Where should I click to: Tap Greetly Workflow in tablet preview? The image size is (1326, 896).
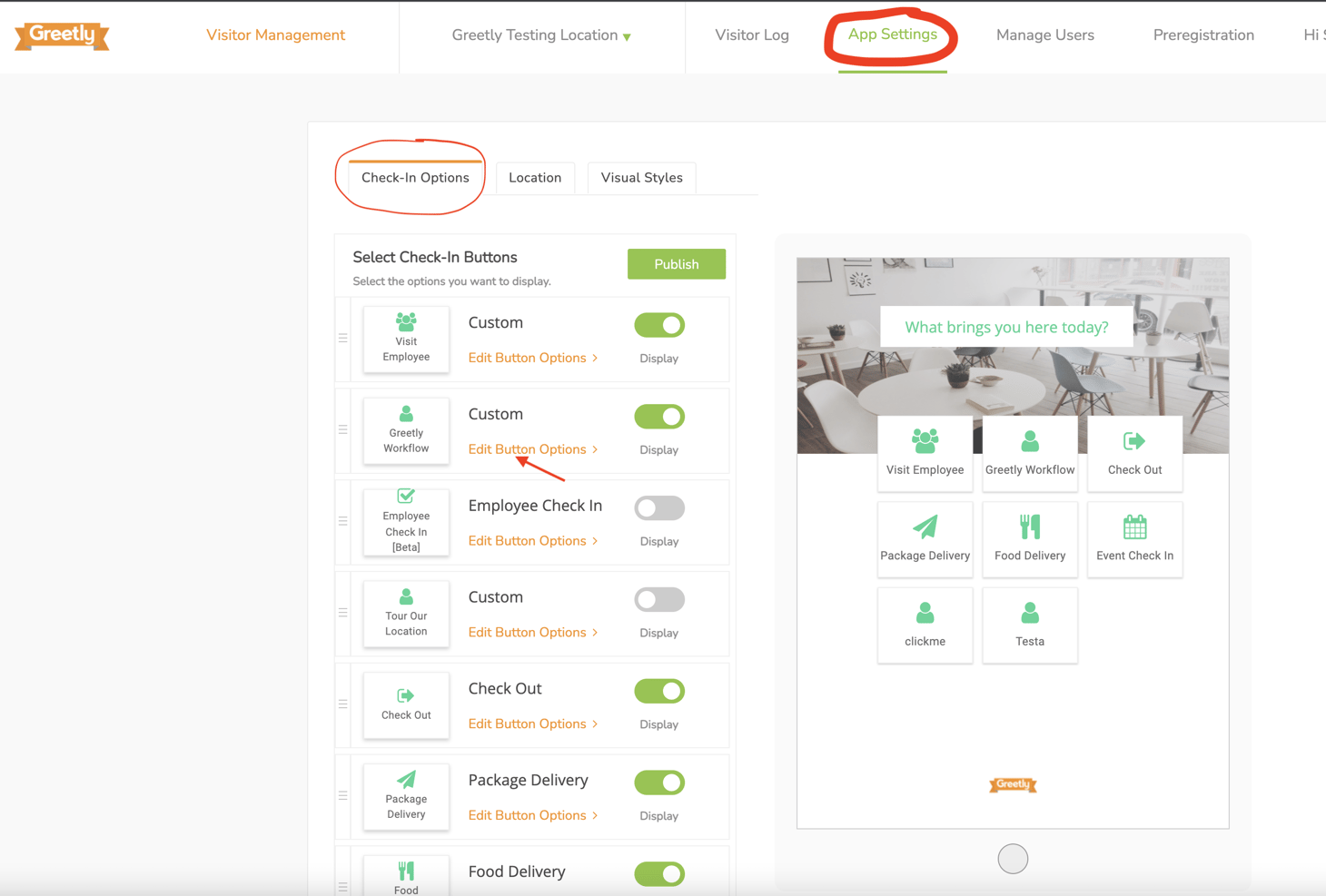1029,453
